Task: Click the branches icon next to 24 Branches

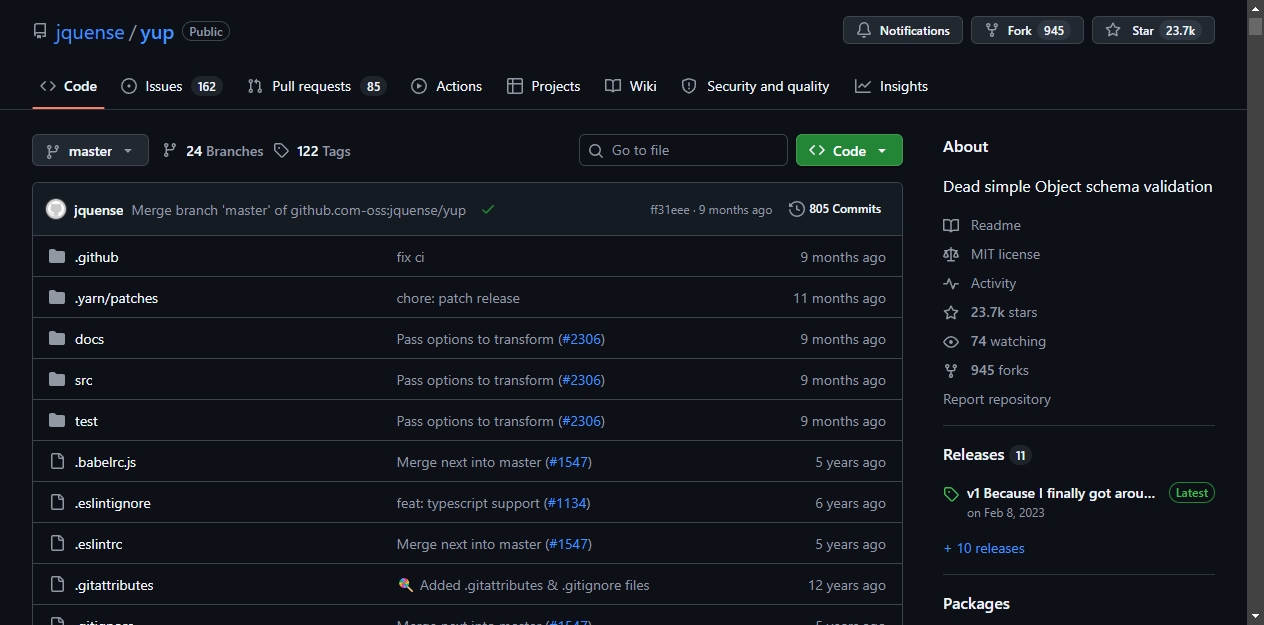Action: pos(170,150)
